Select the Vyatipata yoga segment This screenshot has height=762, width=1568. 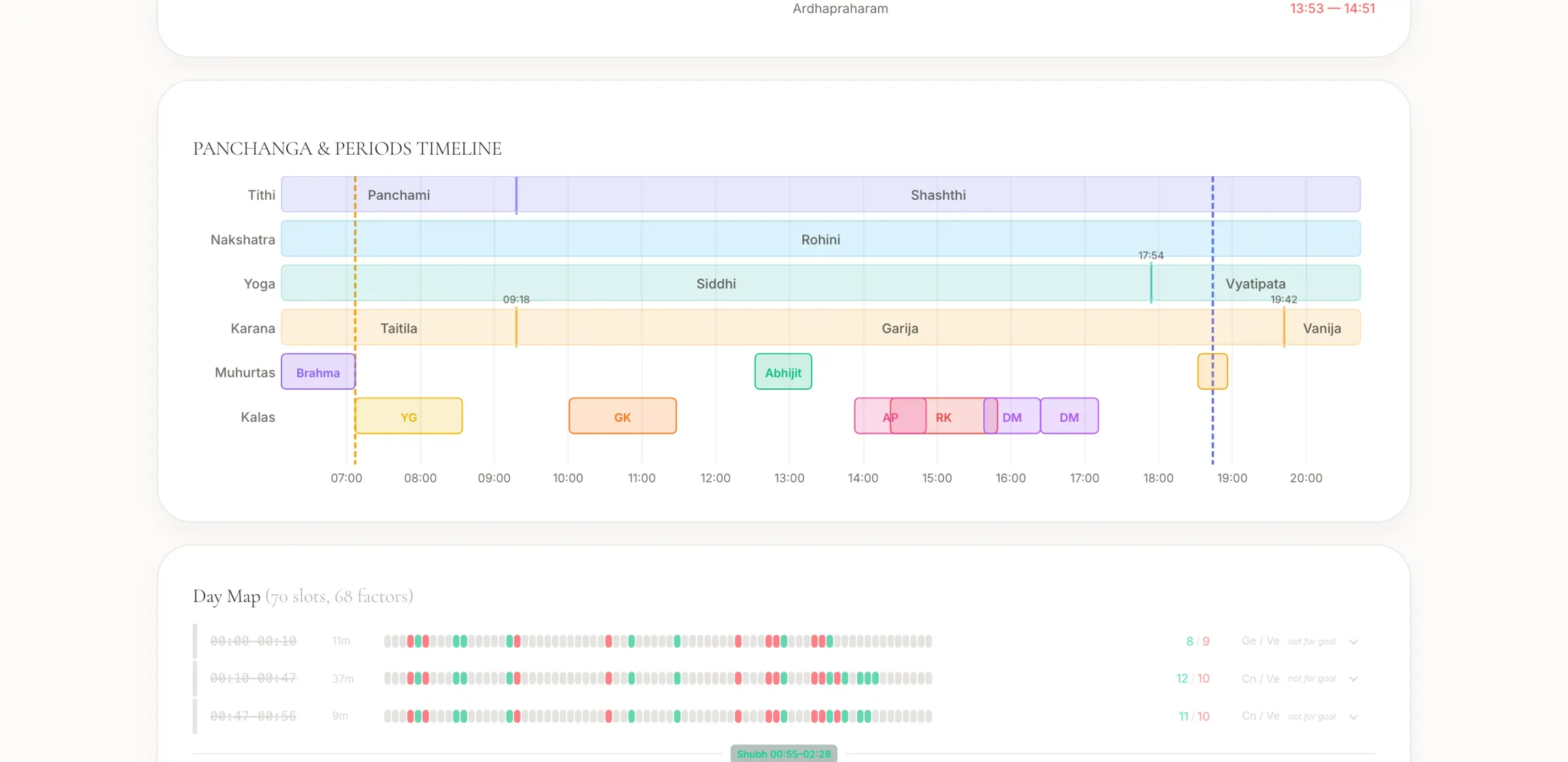pyautogui.click(x=1256, y=283)
